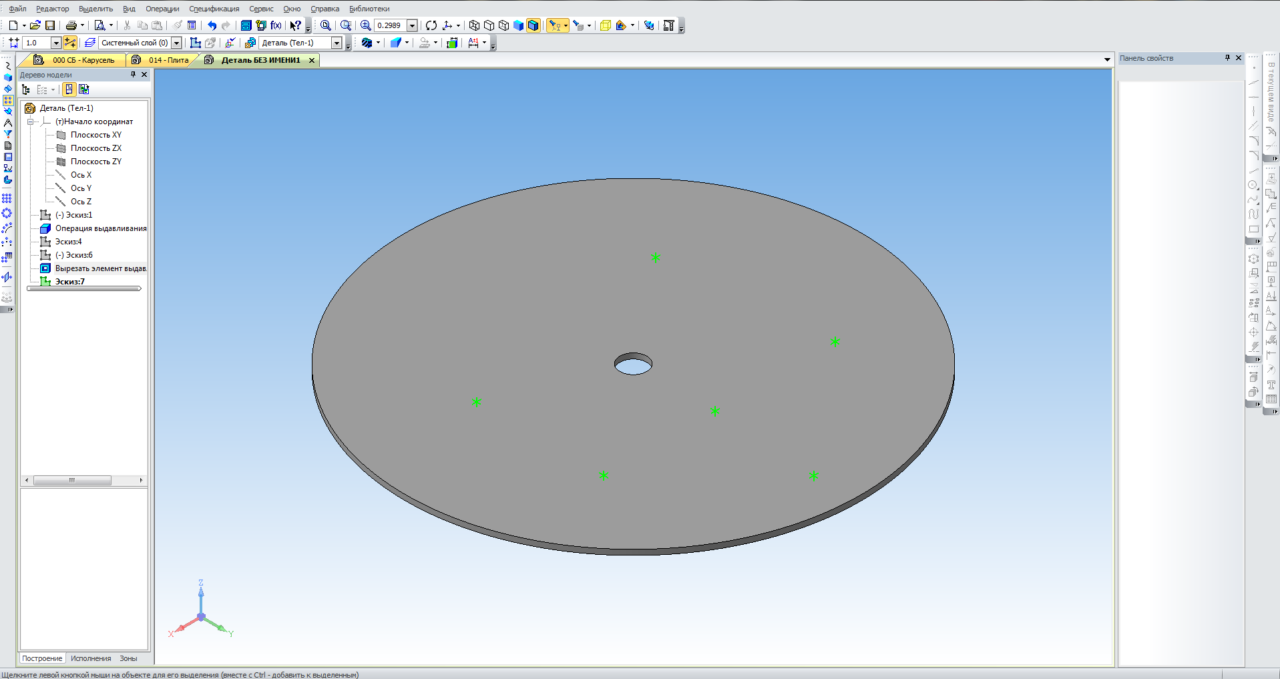Enable shaded with edges display mode
Viewport: 1280px width, 679px height.
533,25
